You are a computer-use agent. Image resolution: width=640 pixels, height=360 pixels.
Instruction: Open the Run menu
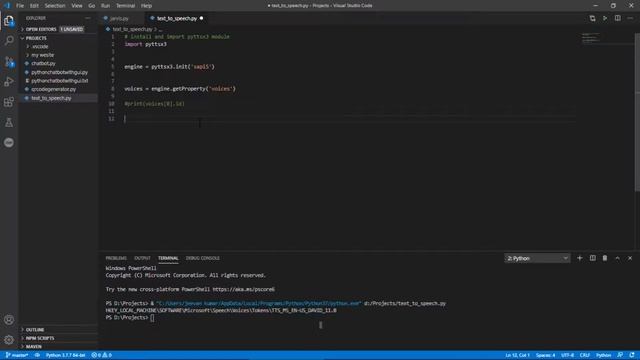click(x=105, y=6)
